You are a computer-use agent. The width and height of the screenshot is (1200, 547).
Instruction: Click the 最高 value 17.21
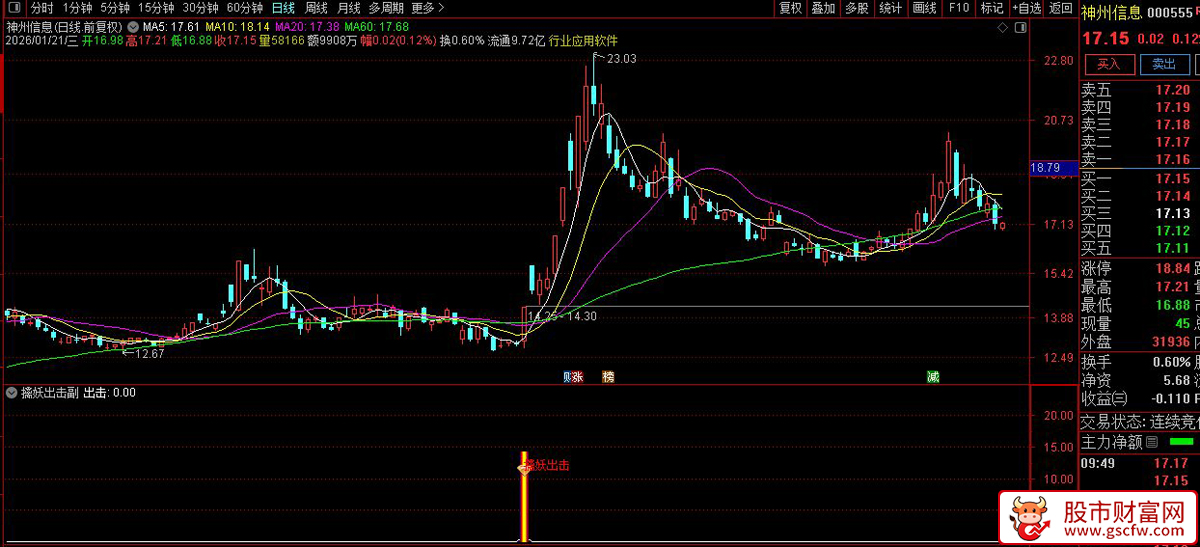click(1173, 286)
